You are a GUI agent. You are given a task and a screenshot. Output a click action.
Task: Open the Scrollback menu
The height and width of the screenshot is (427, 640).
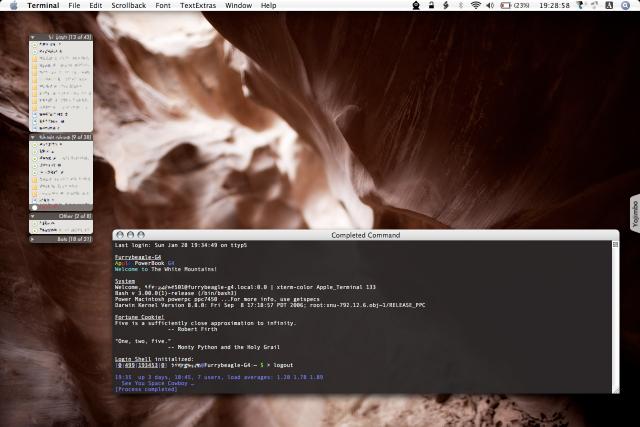pyautogui.click(x=127, y=5)
